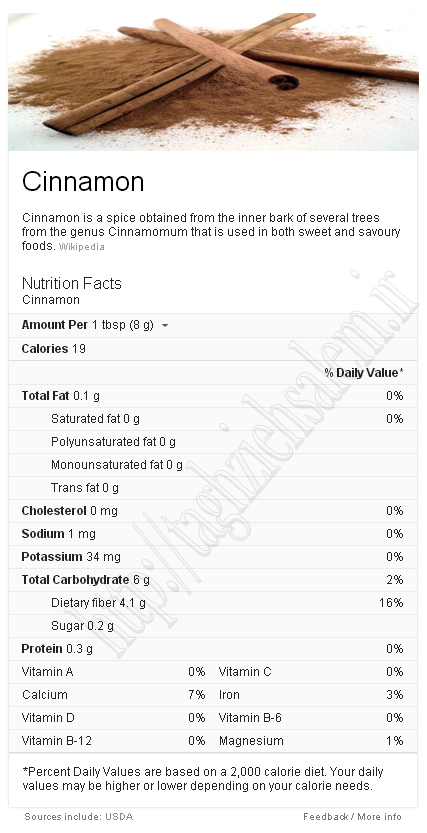Click the Sources include: USDA text

(79, 817)
